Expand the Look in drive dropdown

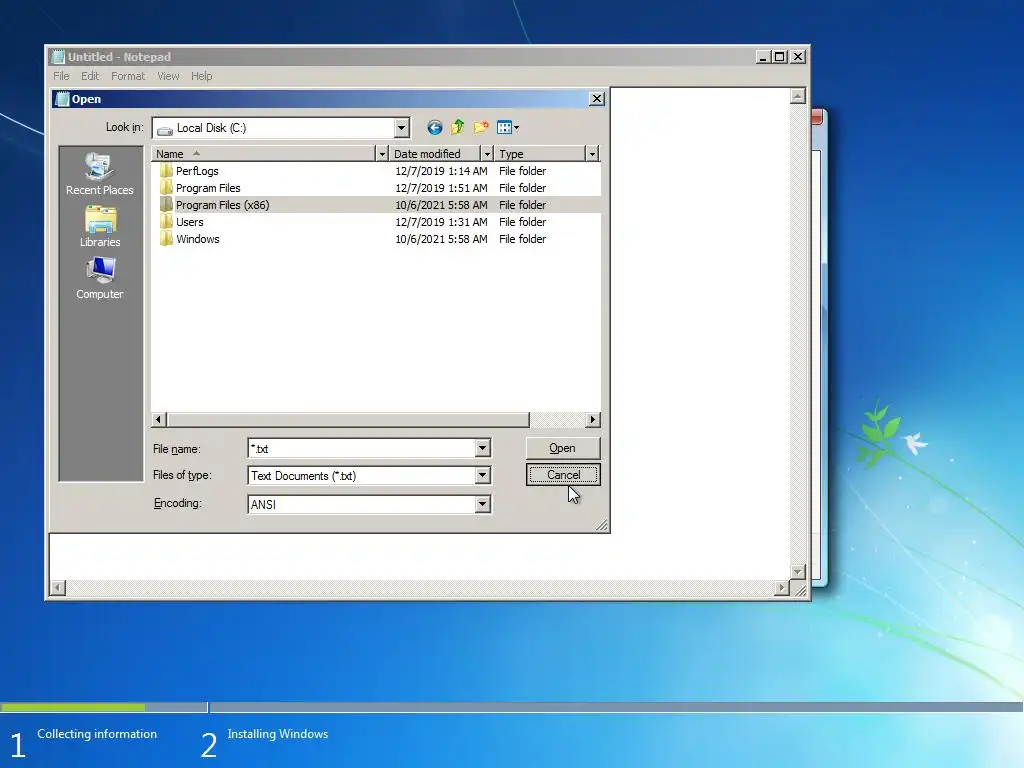[x=402, y=128]
